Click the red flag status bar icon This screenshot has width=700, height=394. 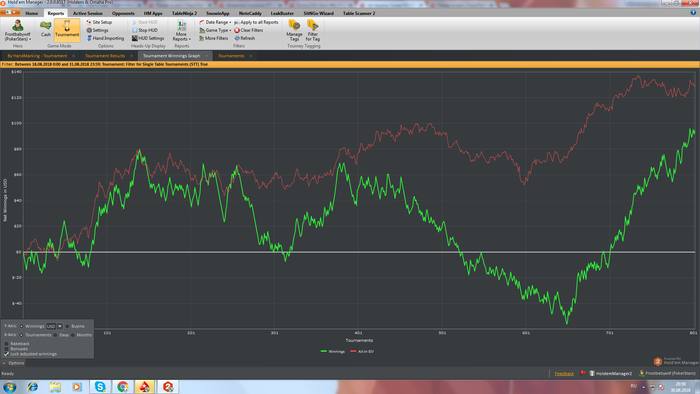pyautogui.click(x=583, y=373)
